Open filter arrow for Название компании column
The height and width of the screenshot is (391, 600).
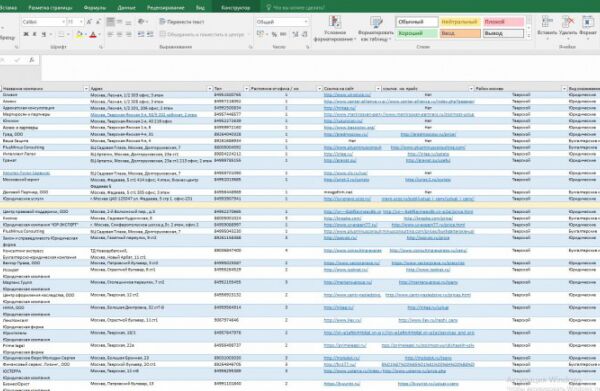point(86,89)
